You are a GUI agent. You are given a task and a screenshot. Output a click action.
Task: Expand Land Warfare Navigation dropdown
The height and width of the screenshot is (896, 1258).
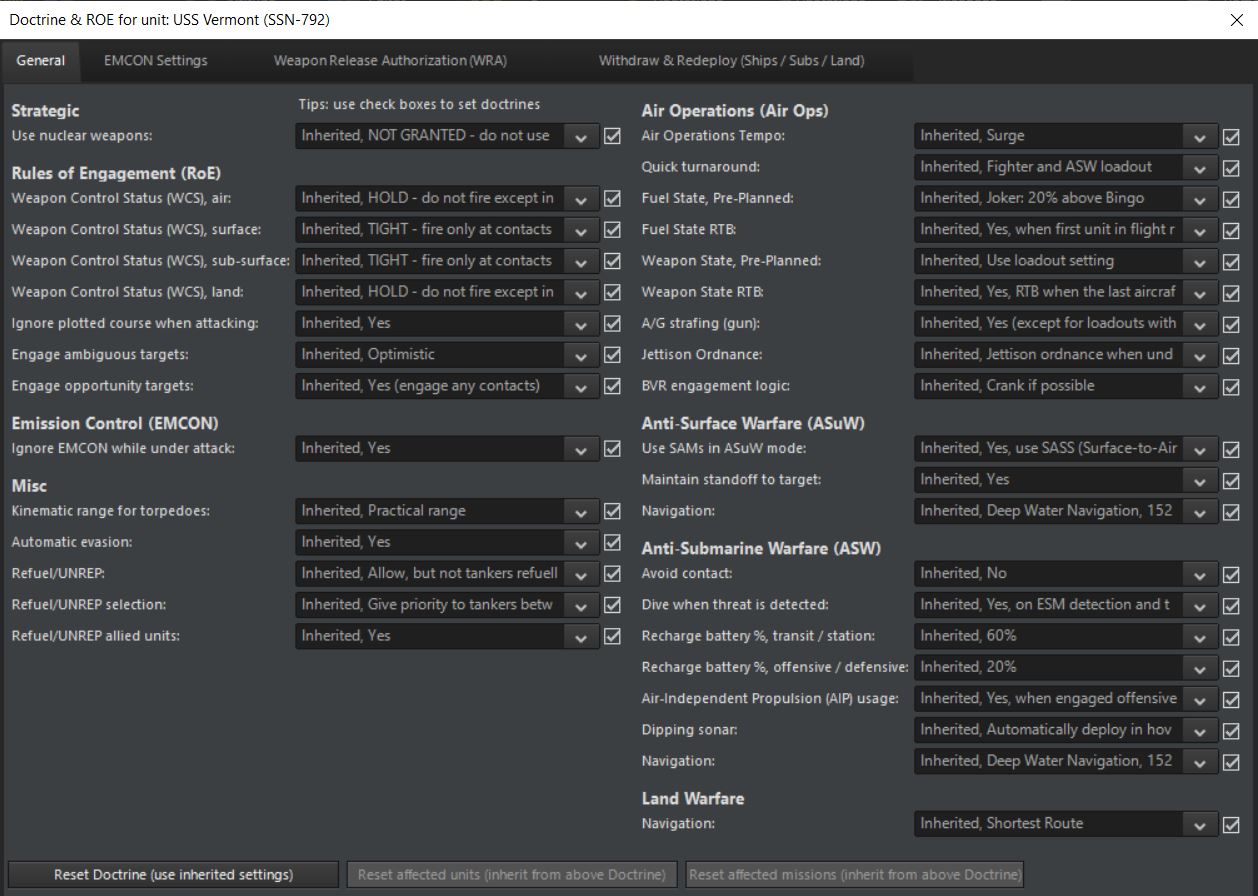pos(1200,824)
